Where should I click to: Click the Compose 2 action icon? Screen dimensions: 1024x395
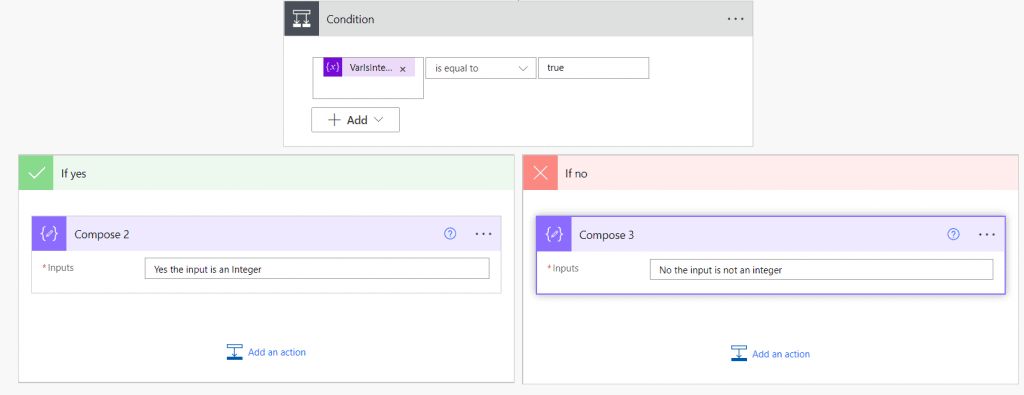[49, 234]
